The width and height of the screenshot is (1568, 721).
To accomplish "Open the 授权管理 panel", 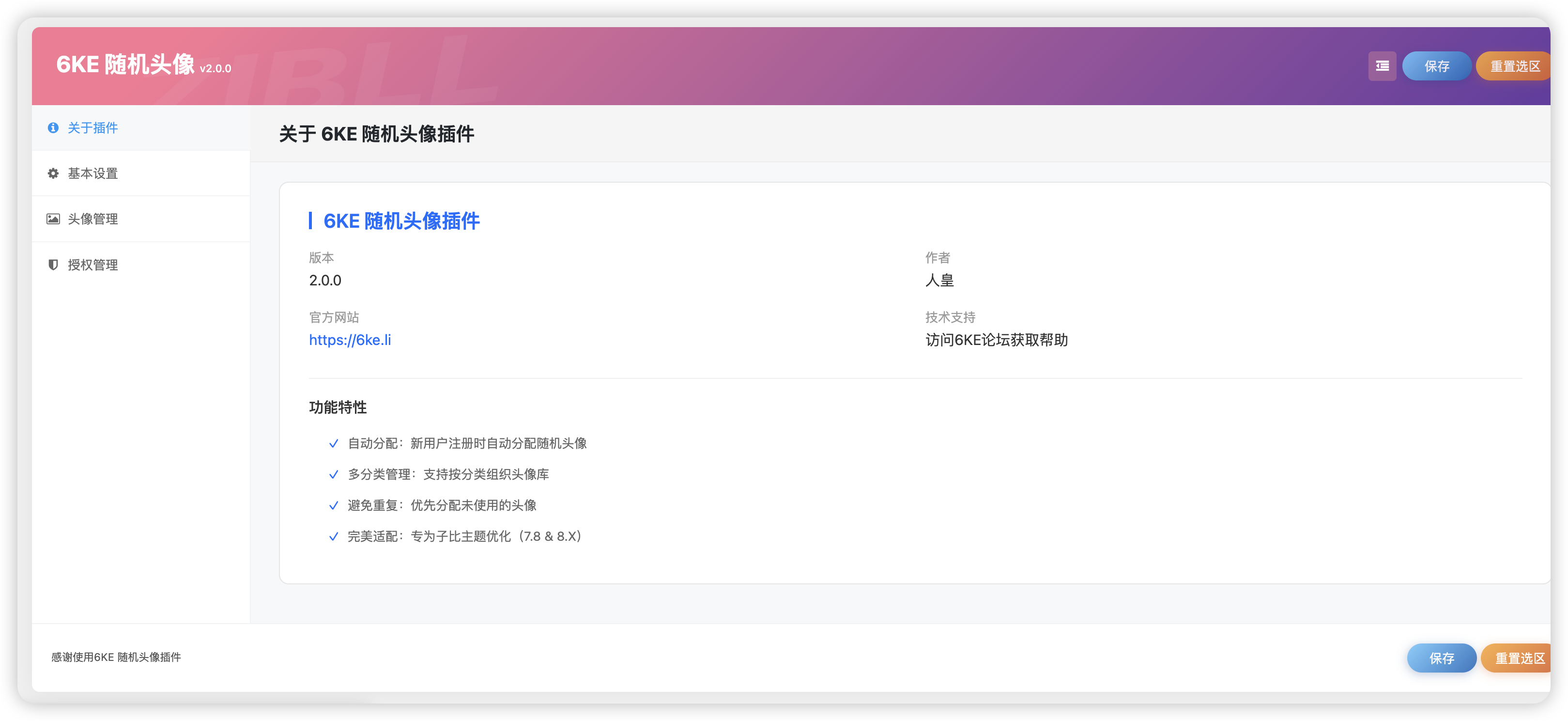I will (x=92, y=264).
